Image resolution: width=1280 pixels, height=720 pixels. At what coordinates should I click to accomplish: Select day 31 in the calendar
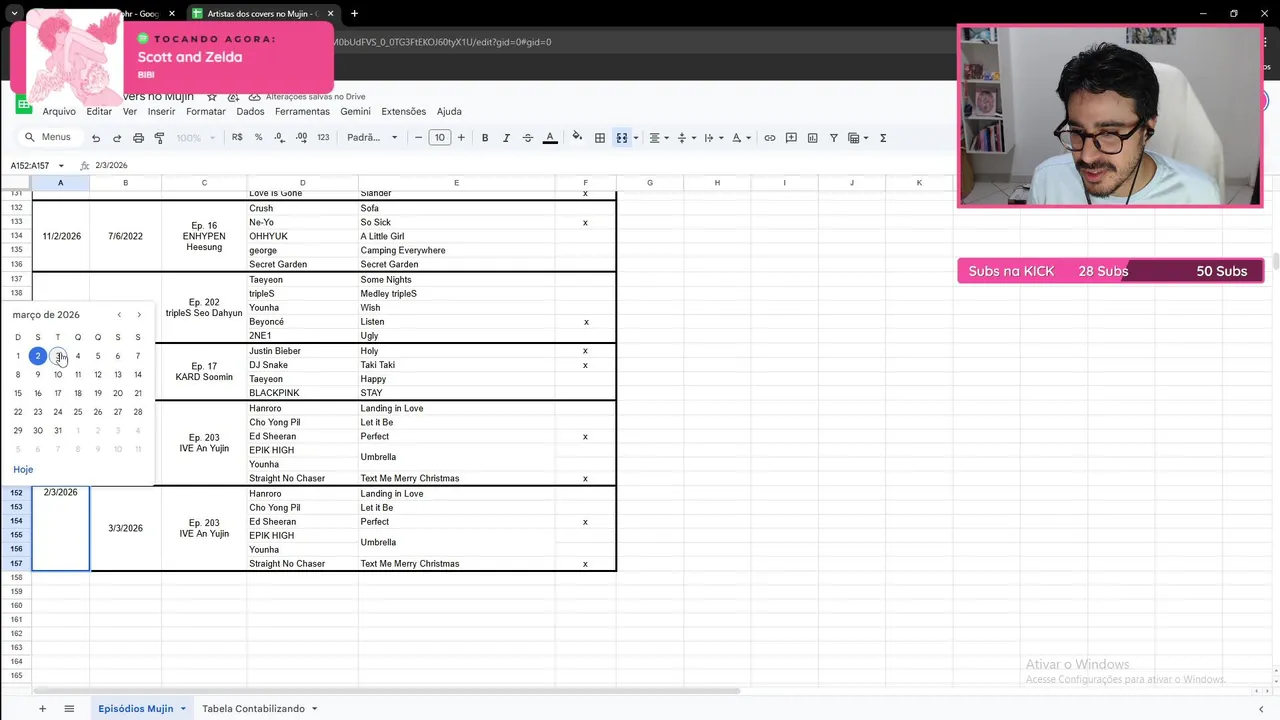coord(58,431)
